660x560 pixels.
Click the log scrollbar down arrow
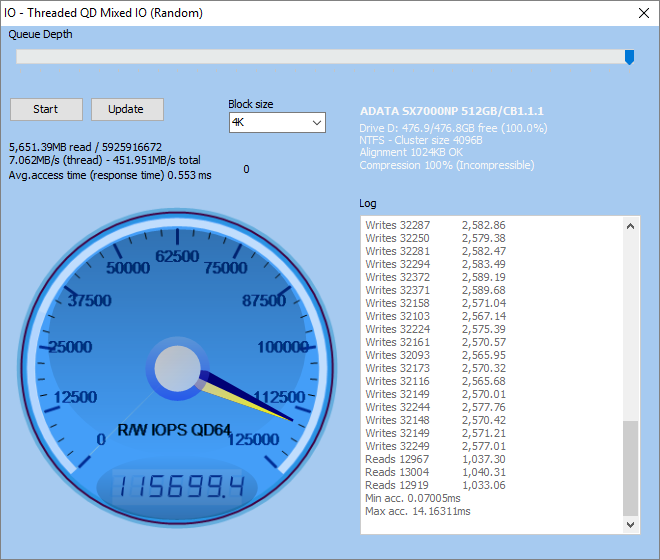630,525
